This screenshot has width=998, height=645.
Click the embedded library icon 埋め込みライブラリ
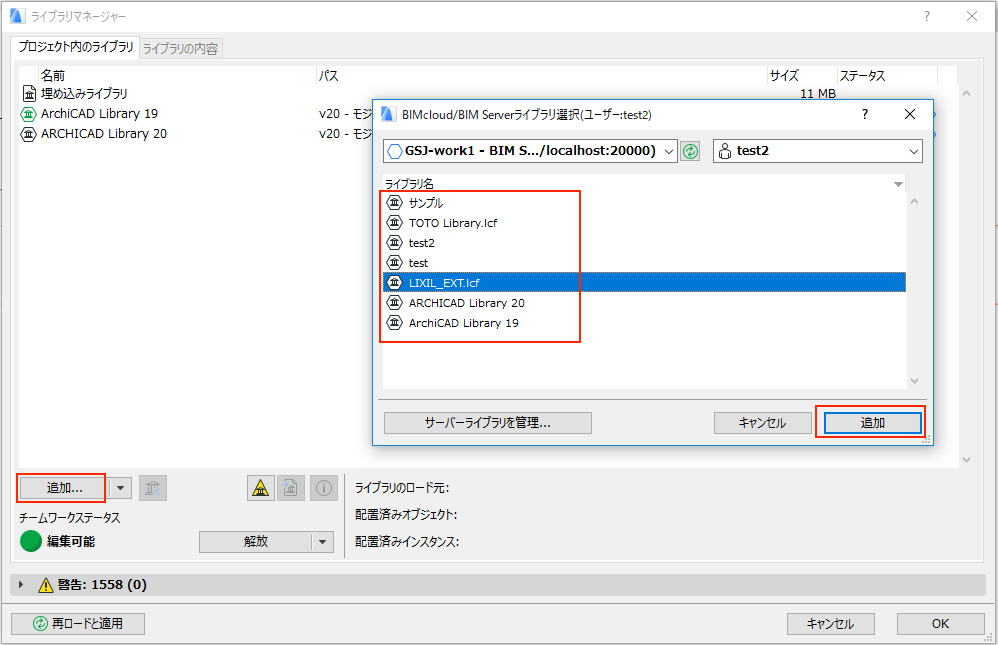(x=28, y=94)
